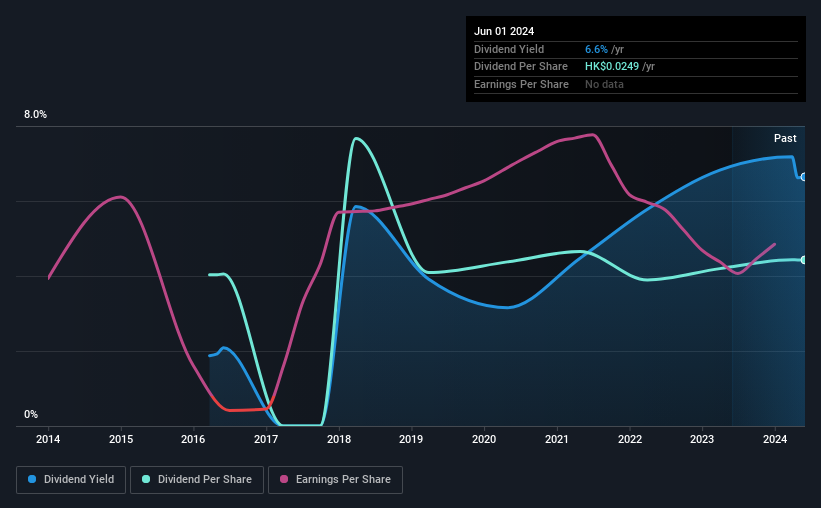Click the 2020 x-axis label
Screen dimensions: 821x508
pos(484,439)
